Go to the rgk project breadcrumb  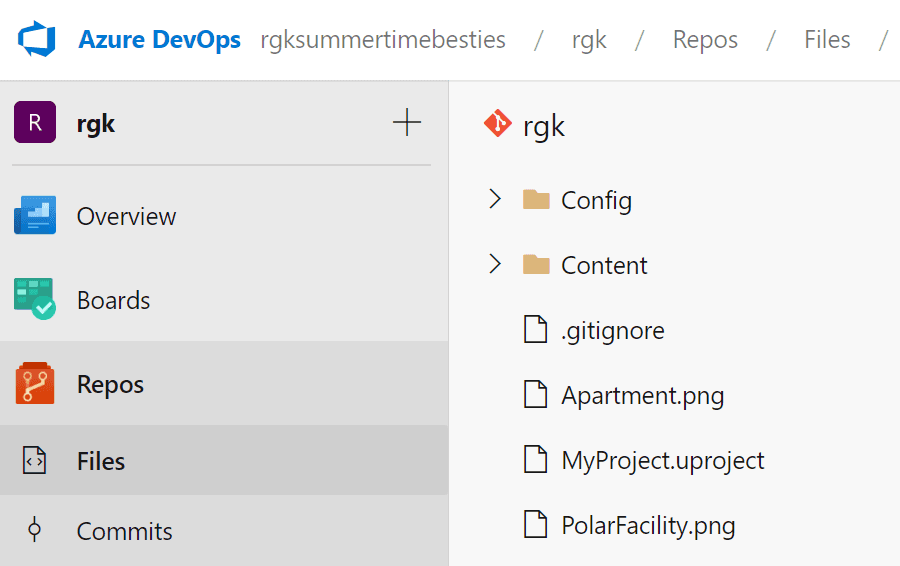[x=589, y=40]
